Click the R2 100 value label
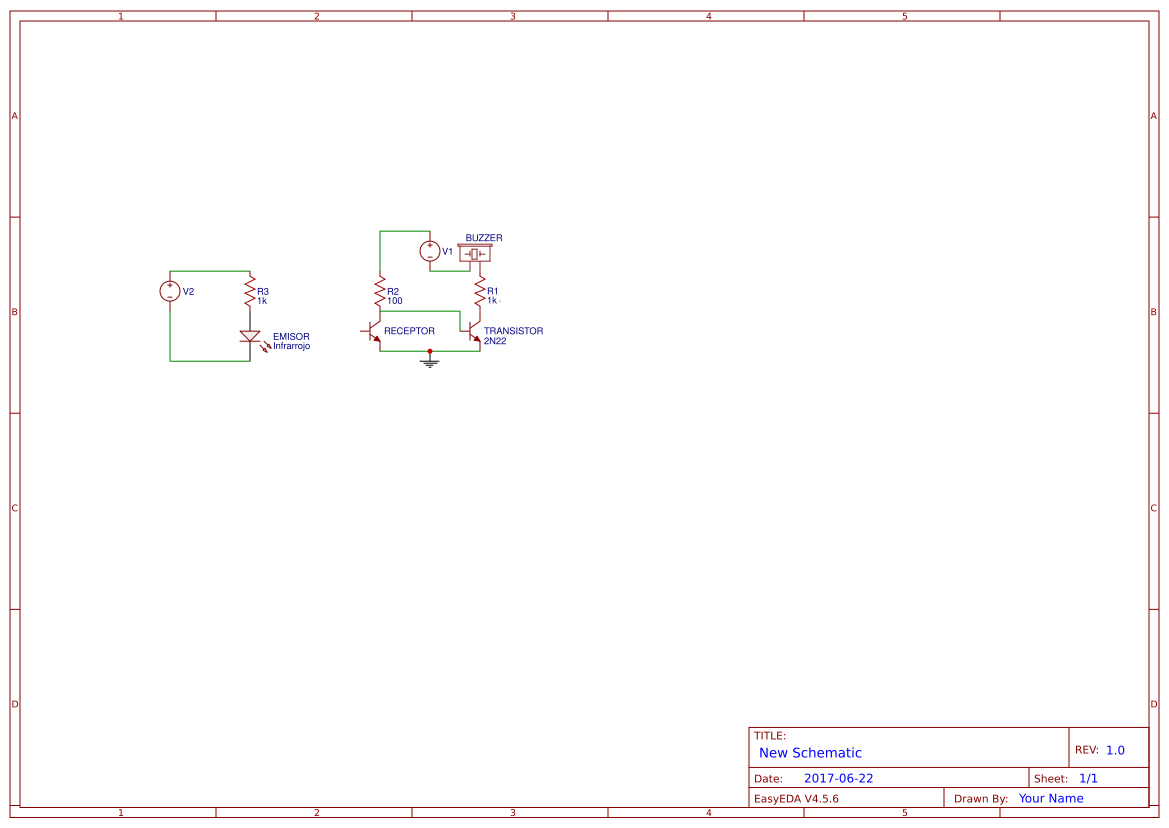This screenshot has height=828, width=1169. tap(395, 298)
